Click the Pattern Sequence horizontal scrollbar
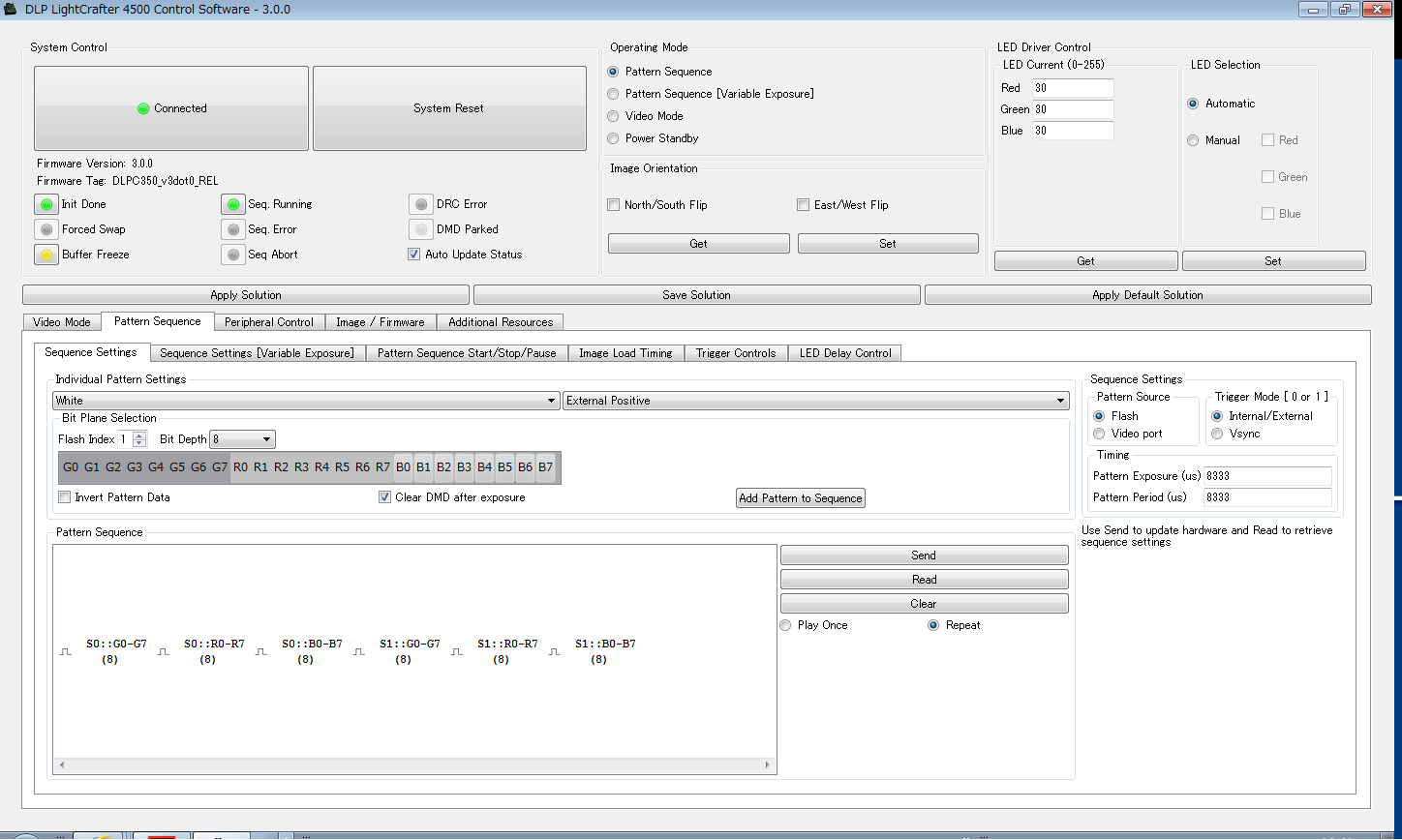1402x840 pixels. pos(414,765)
